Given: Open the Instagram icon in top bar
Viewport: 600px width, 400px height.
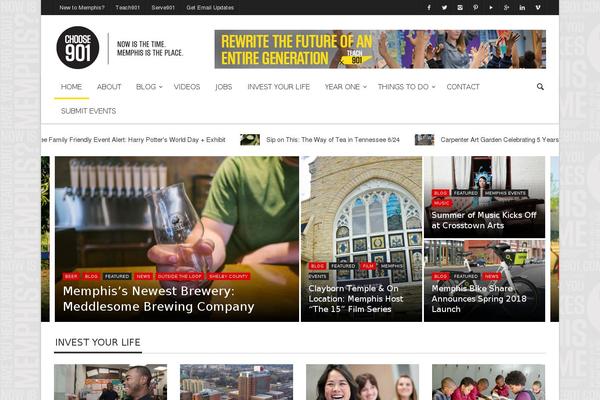Looking at the screenshot, I should [x=460, y=8].
